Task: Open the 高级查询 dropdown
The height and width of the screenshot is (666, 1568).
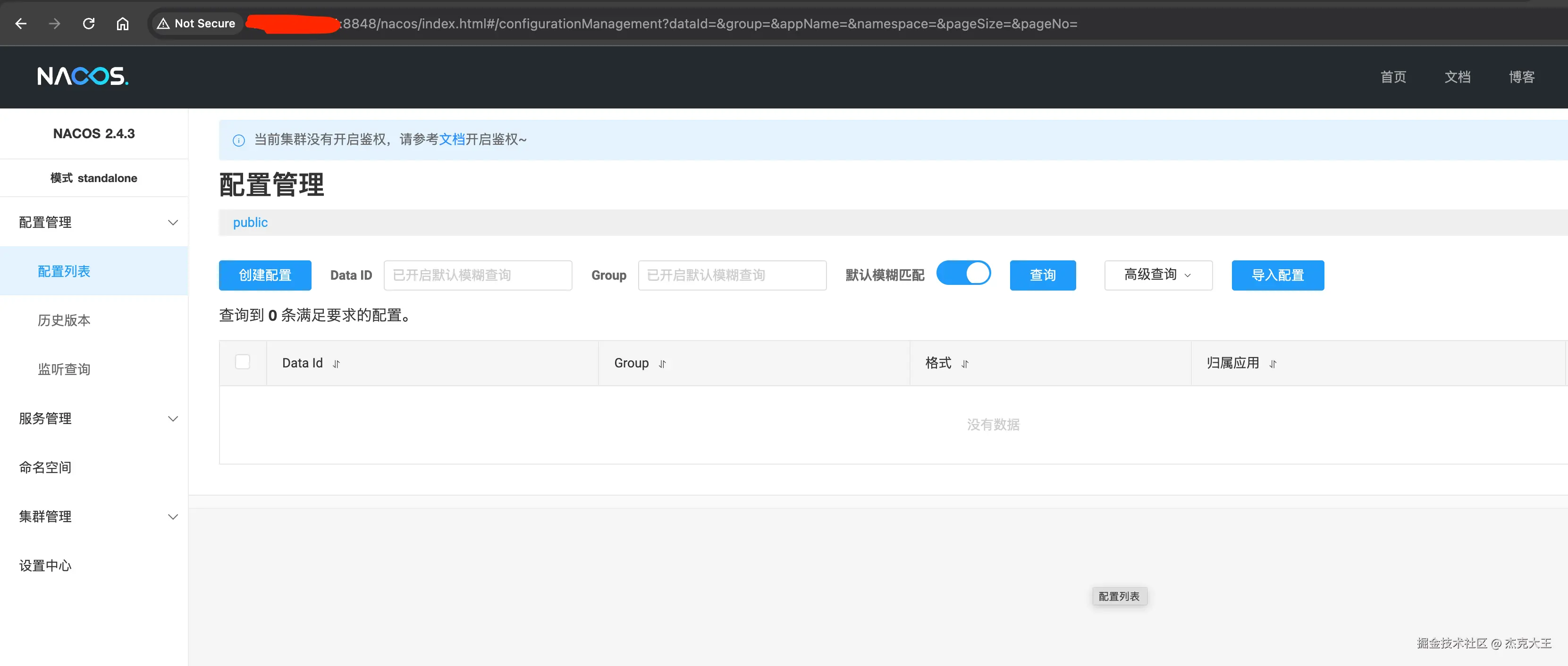Action: tap(1157, 275)
